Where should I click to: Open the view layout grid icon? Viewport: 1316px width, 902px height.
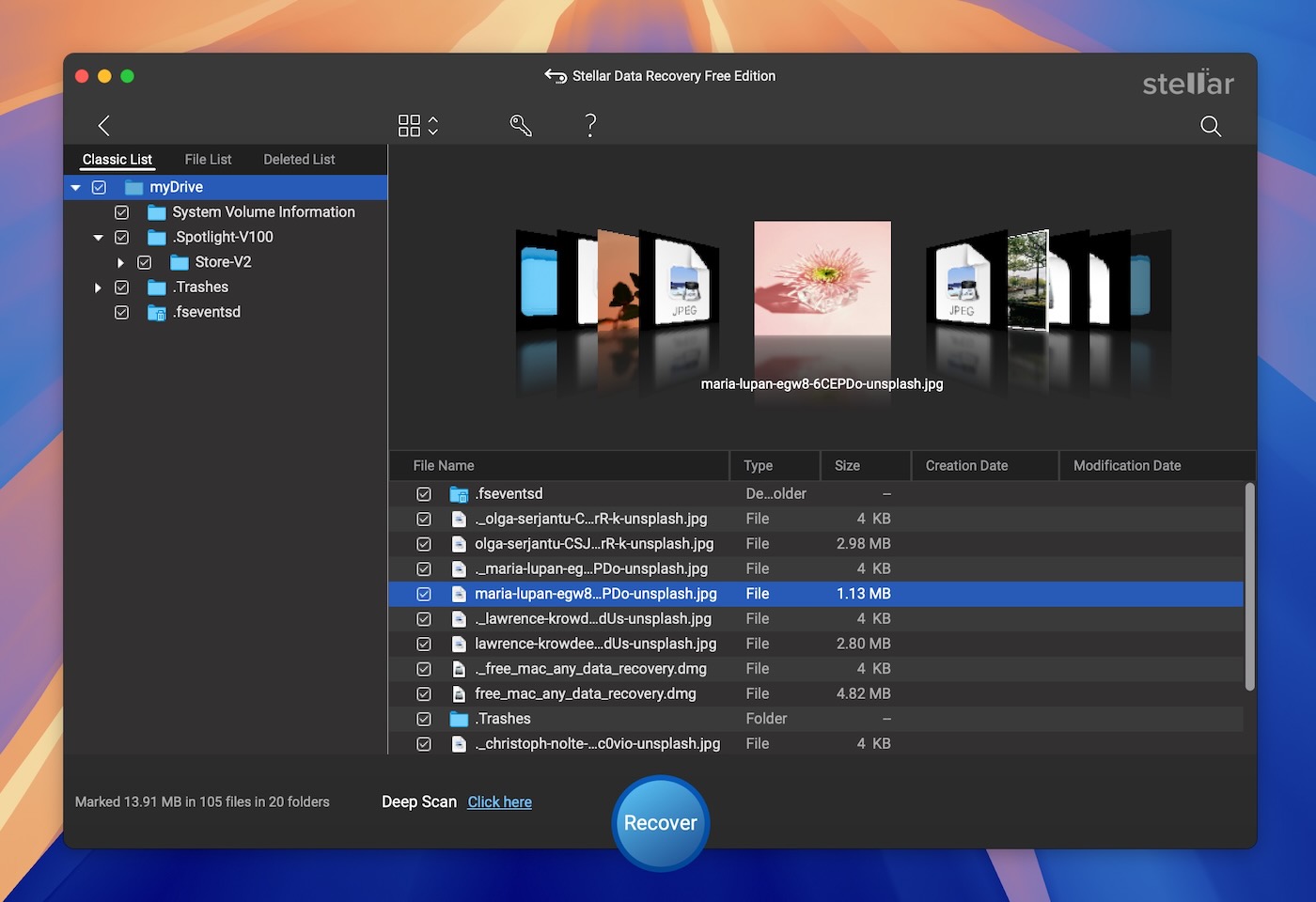(x=411, y=124)
